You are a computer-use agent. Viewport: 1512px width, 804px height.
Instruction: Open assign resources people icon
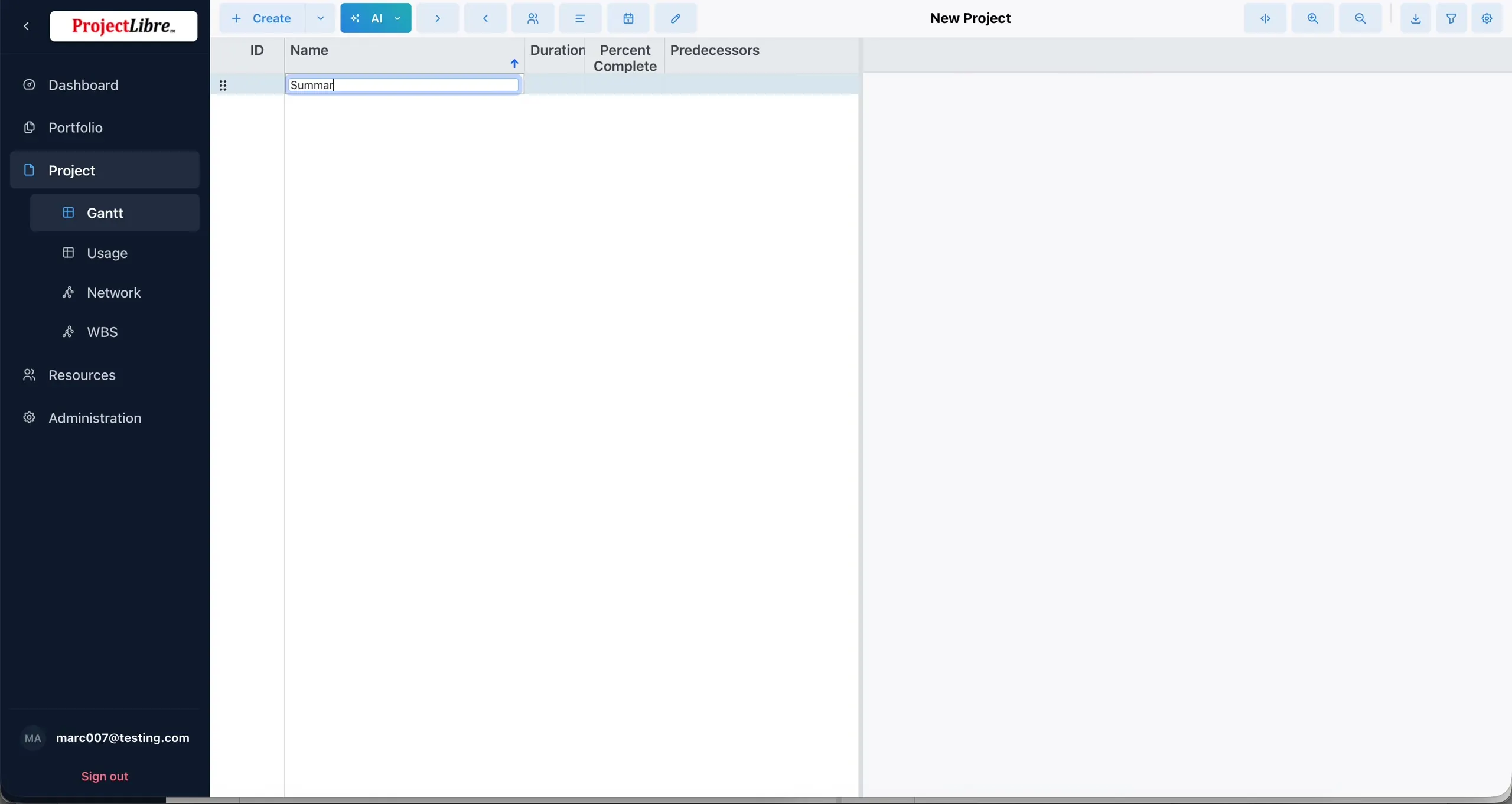pos(533,18)
